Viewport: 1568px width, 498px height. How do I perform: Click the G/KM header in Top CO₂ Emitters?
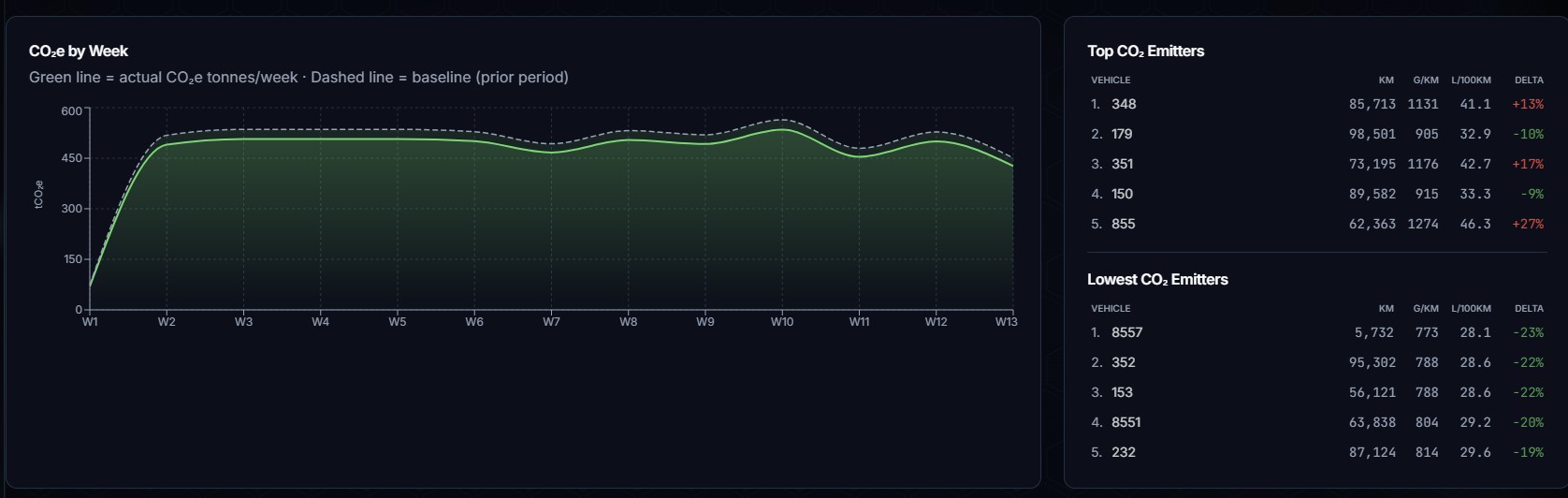coord(1426,81)
